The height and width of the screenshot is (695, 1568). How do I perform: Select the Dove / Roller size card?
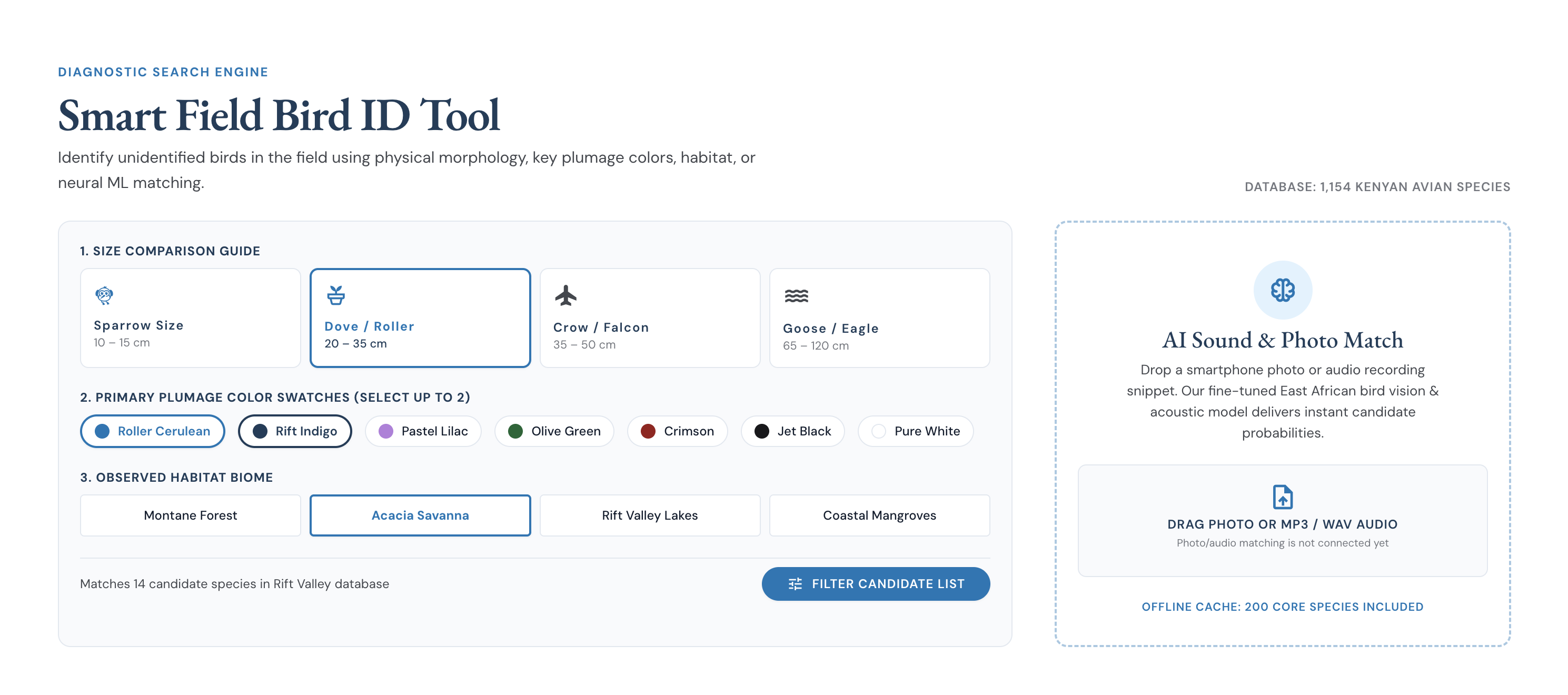click(x=420, y=317)
